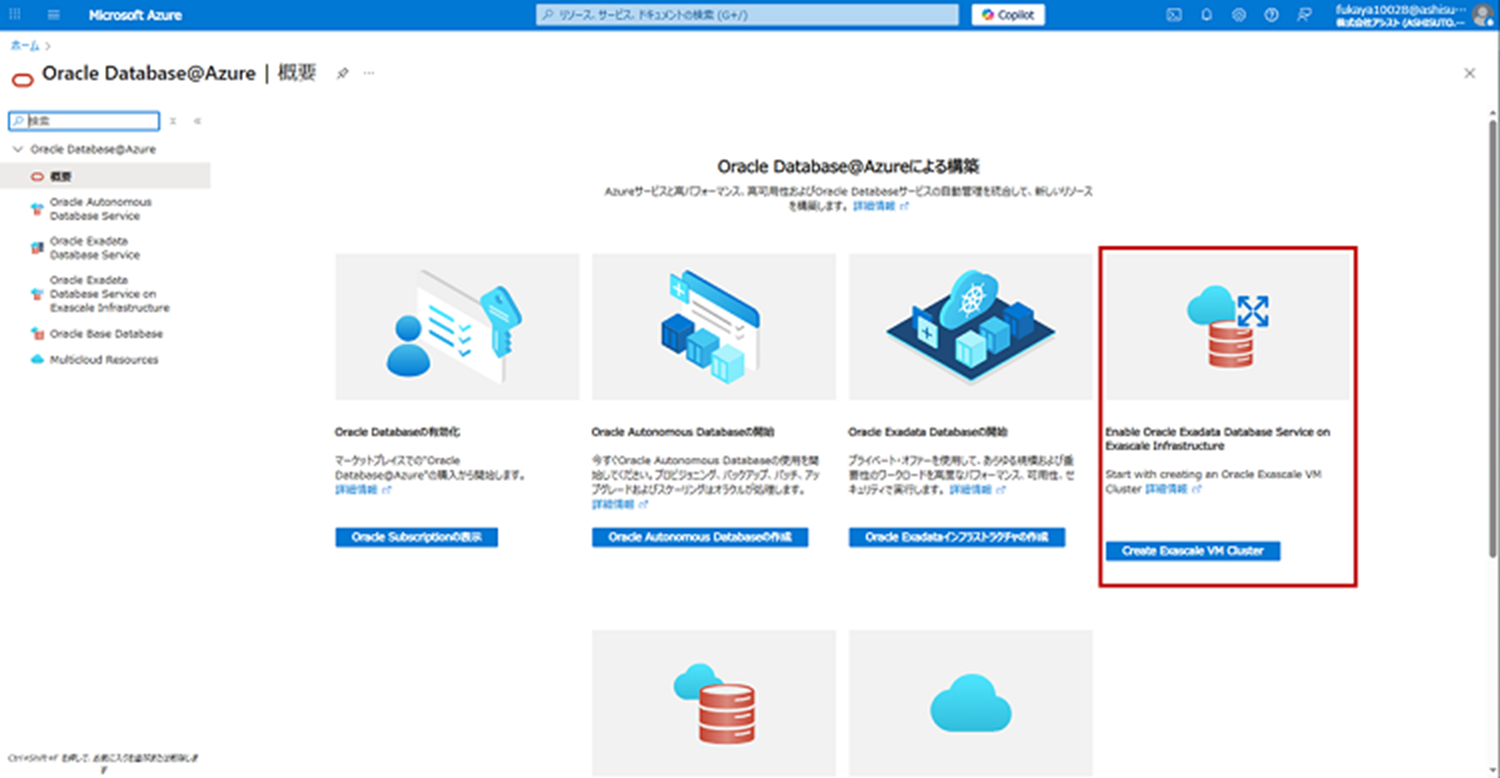The image size is (1500, 778).
Task: Click the Copilot button
Action: [1008, 15]
